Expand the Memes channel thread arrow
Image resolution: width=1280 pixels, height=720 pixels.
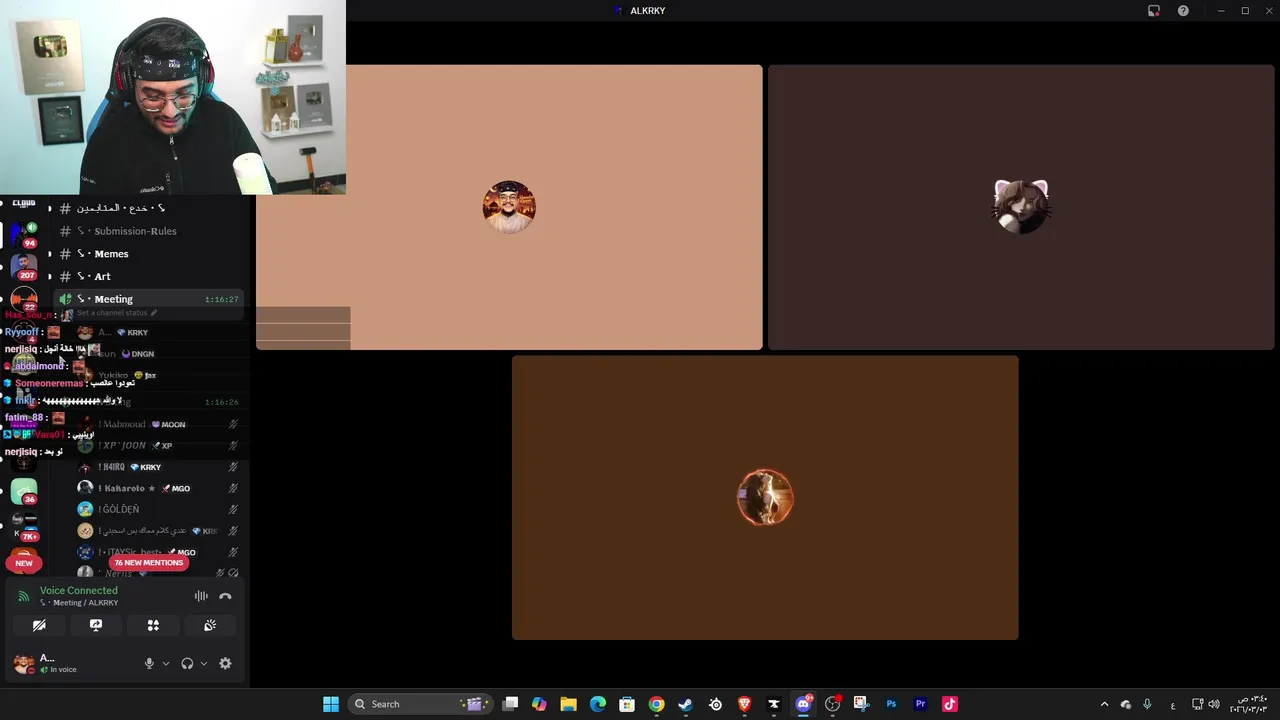tap(50, 254)
